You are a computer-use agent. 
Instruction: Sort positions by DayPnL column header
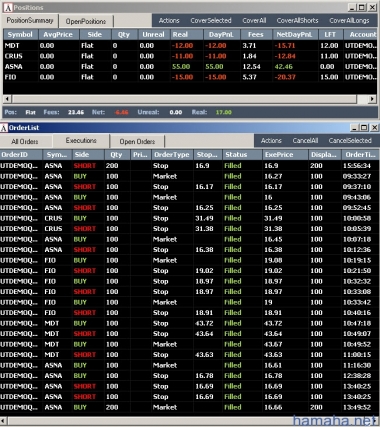pos(221,34)
